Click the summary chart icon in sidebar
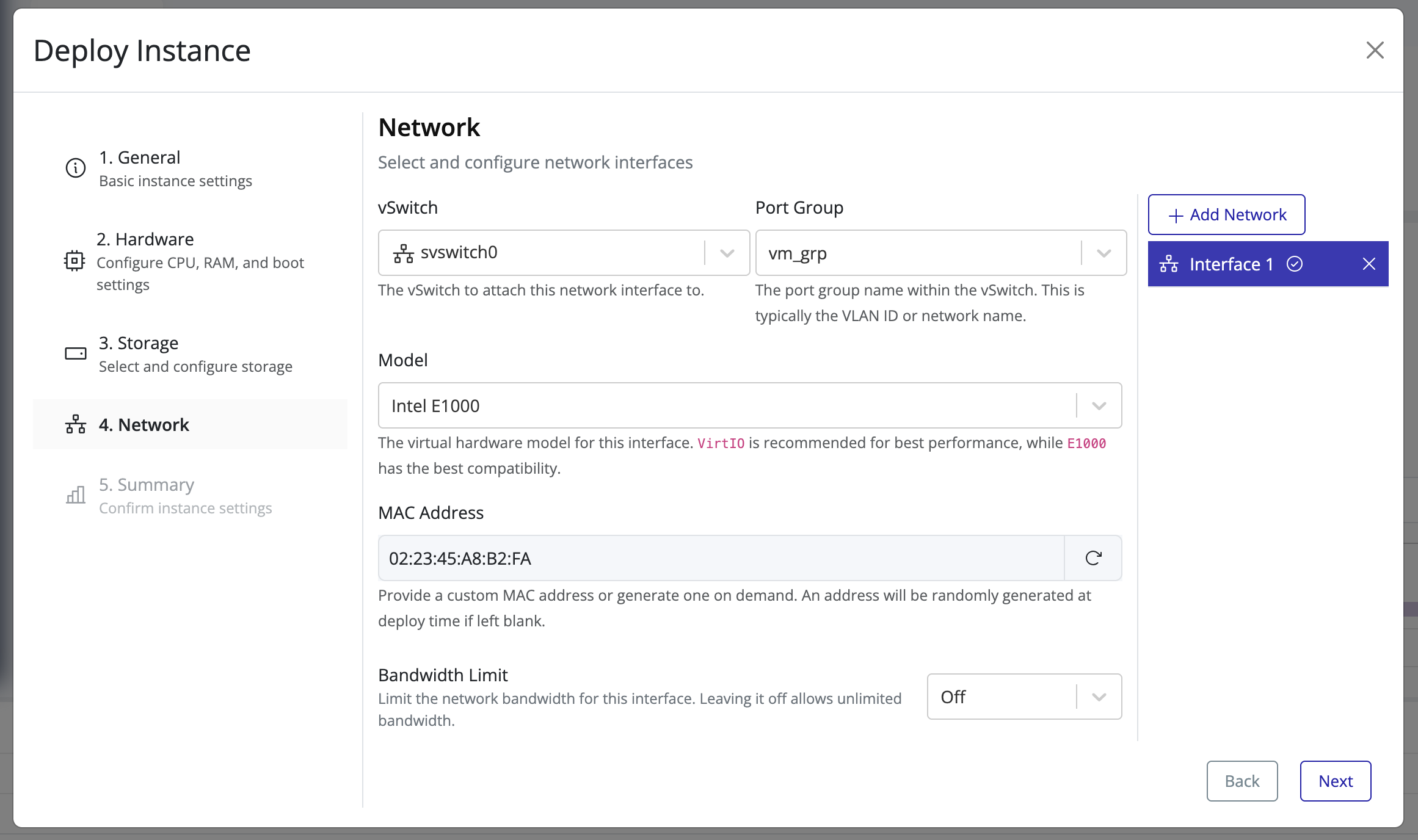This screenshot has width=1418, height=840. (75, 495)
